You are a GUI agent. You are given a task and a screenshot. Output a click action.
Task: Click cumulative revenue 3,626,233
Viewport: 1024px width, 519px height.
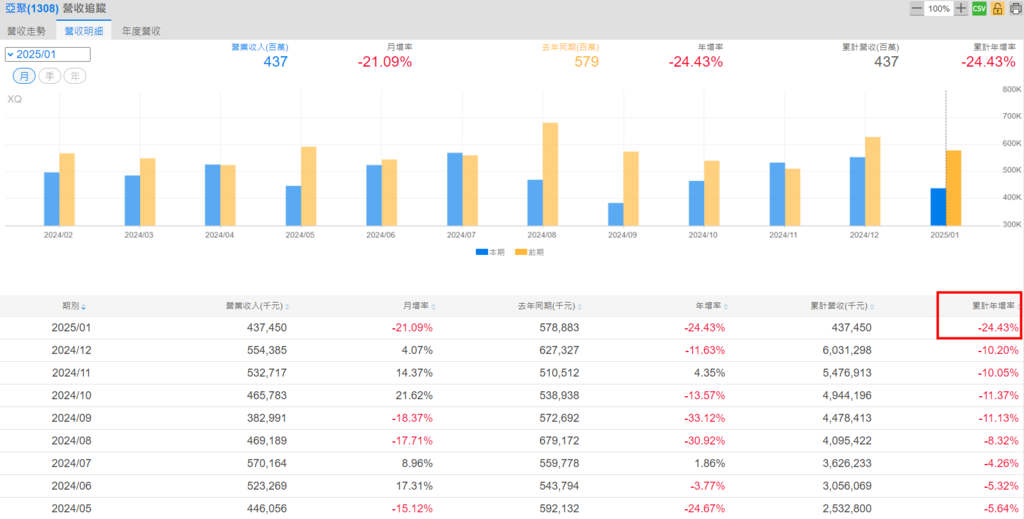pos(846,464)
